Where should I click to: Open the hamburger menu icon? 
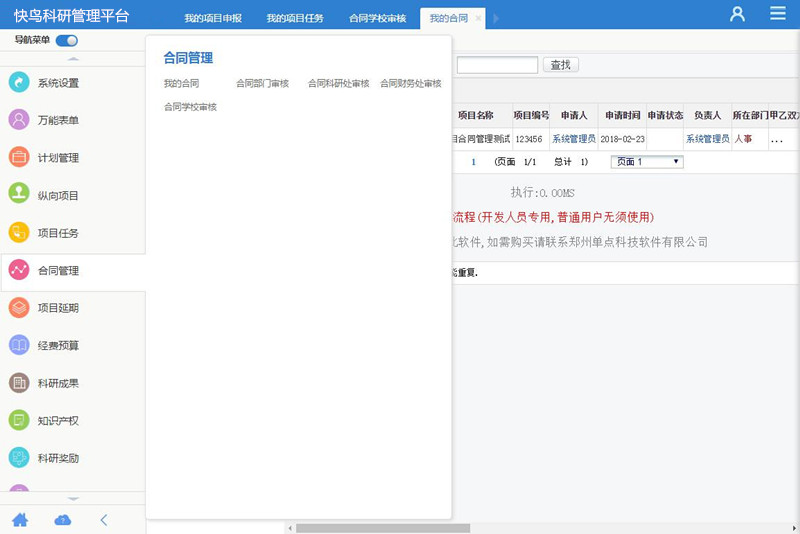(x=778, y=13)
